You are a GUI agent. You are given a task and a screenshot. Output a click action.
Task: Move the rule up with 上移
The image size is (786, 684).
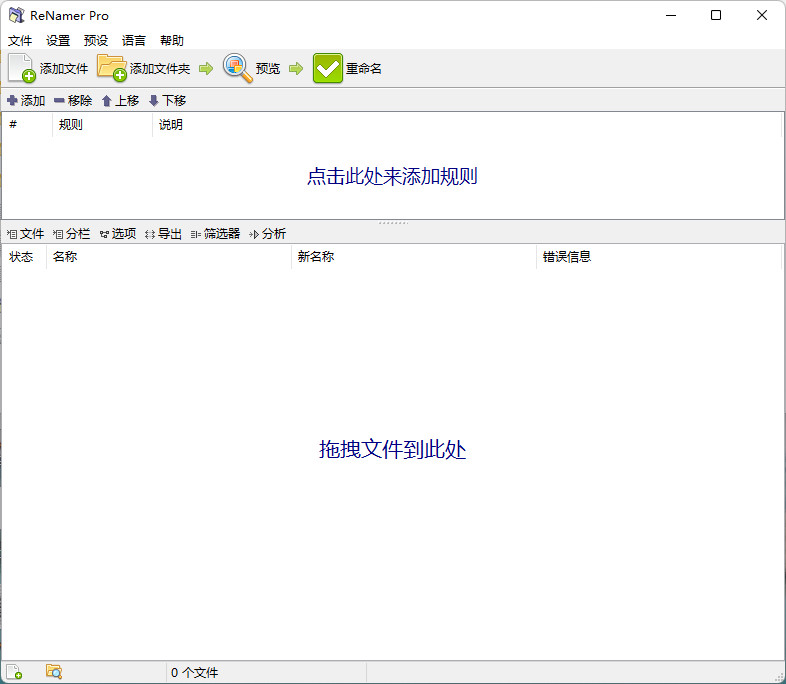(x=120, y=101)
